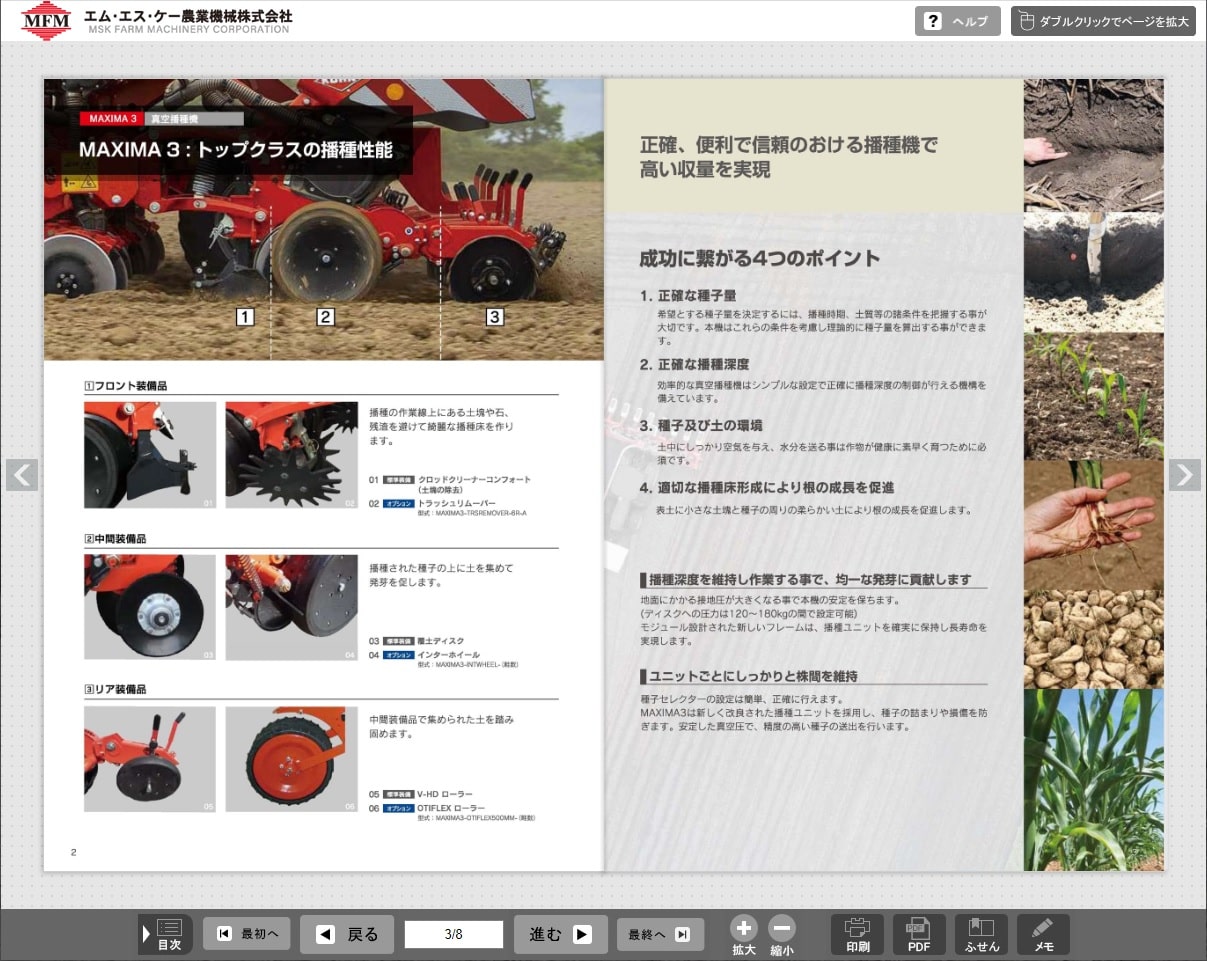Open the 目次 table of contents panel
The image size is (1207, 961).
(x=166, y=934)
